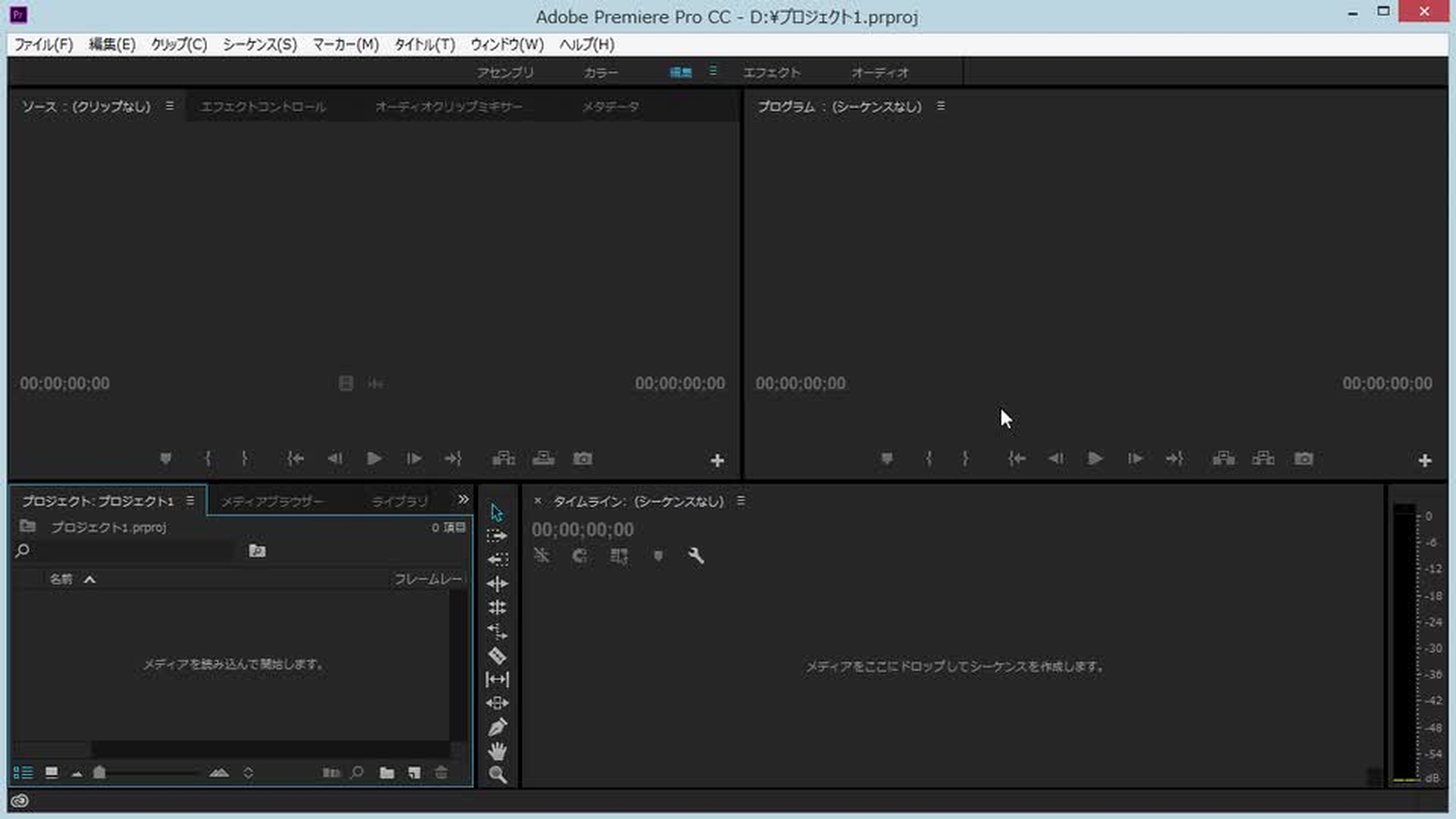Open the Project panel hamburger menu
Viewport: 1456px width, 819px height.
190,501
